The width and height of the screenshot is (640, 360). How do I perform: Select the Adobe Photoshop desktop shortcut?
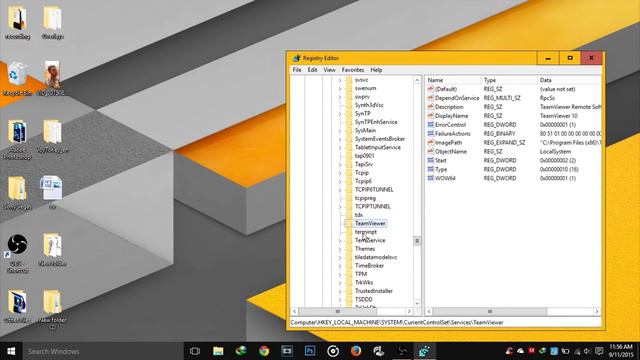(x=17, y=140)
